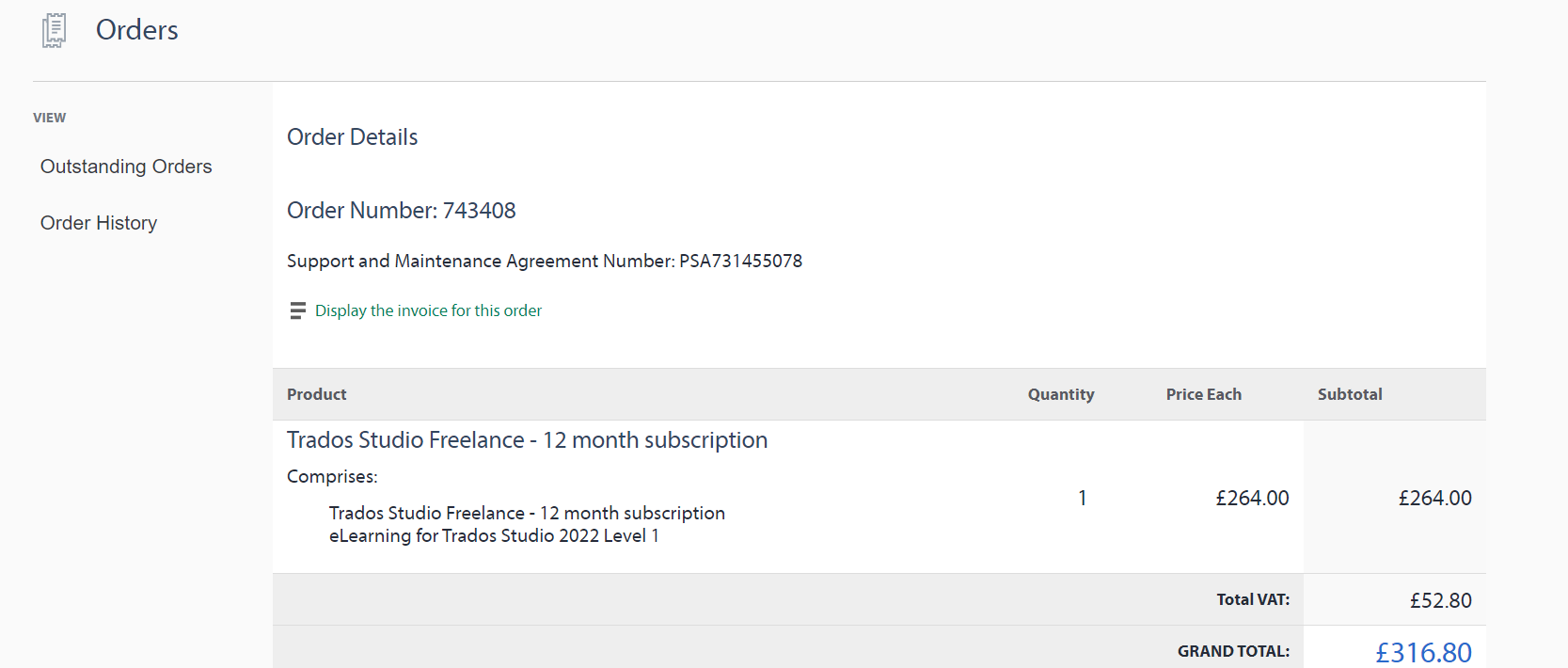Click the Subtotal value £264.00
This screenshot has height=668, width=1568.
[x=1435, y=498]
